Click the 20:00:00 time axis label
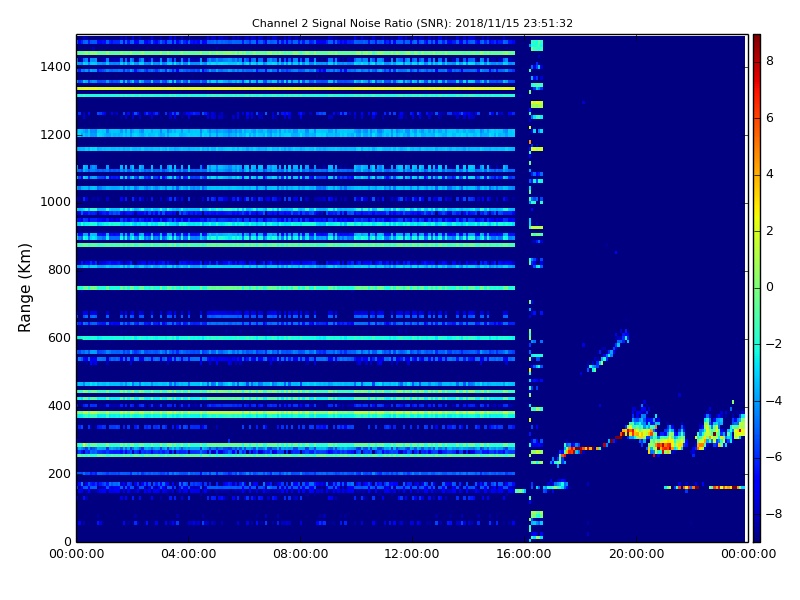 (636, 554)
